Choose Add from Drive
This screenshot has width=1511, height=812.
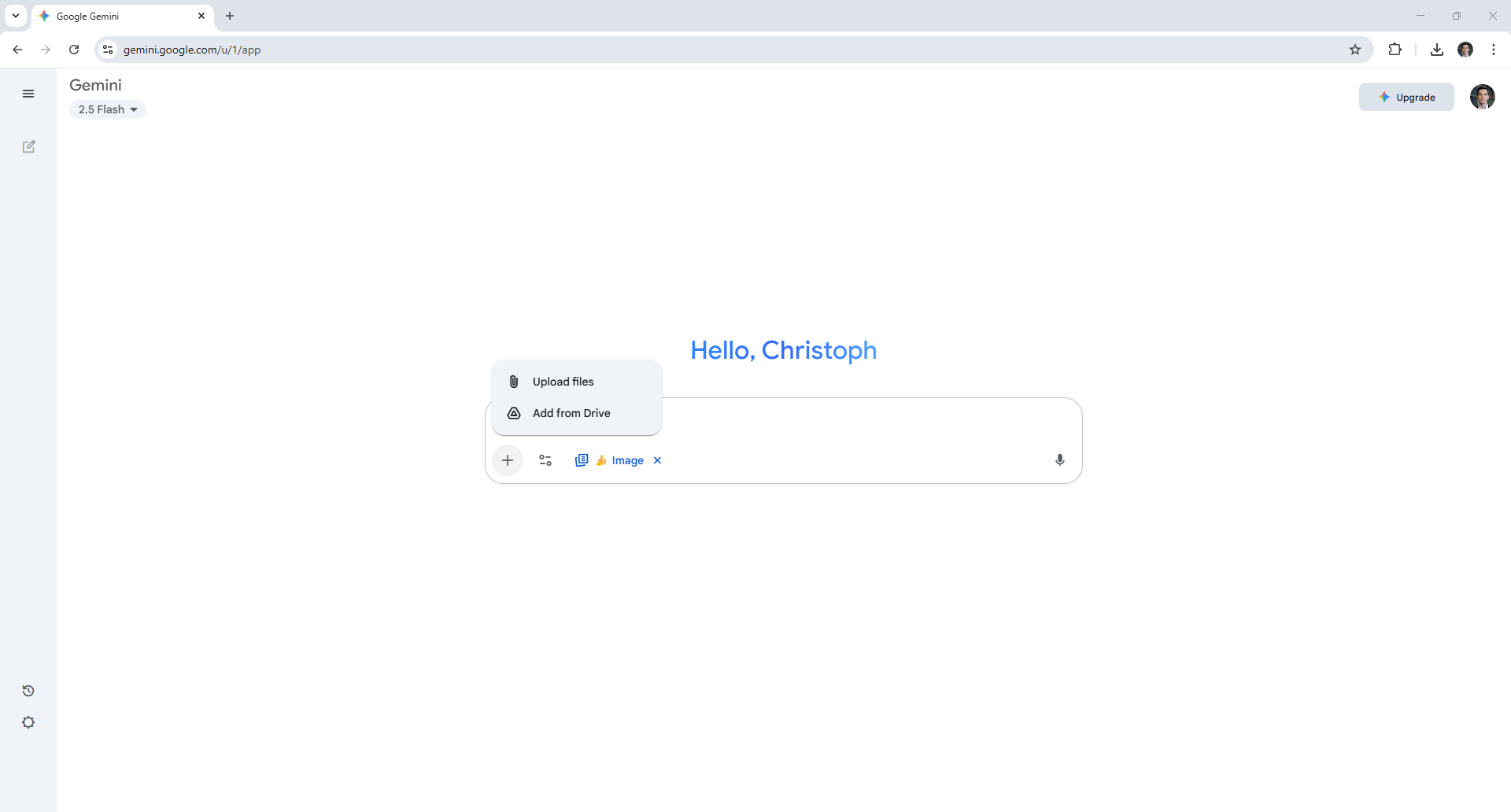[571, 413]
